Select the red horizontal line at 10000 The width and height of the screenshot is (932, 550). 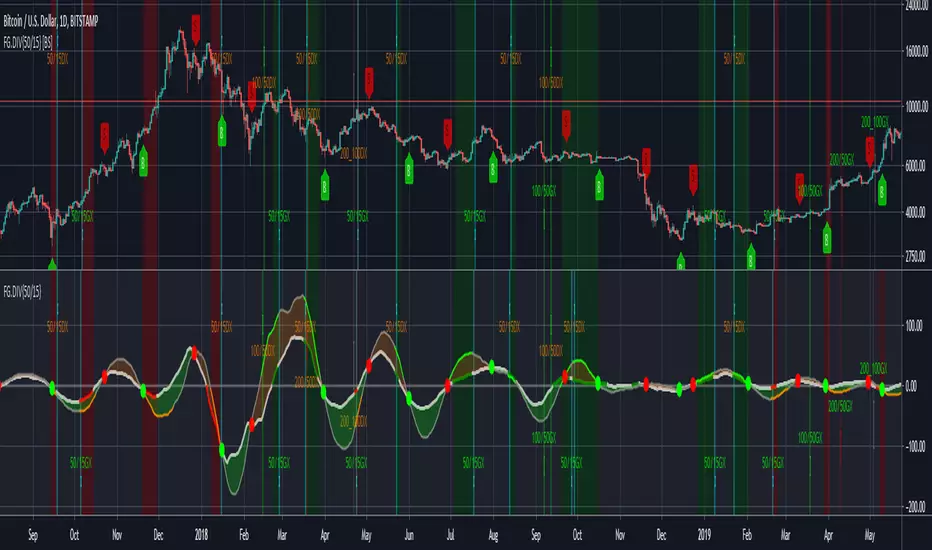click(452, 102)
